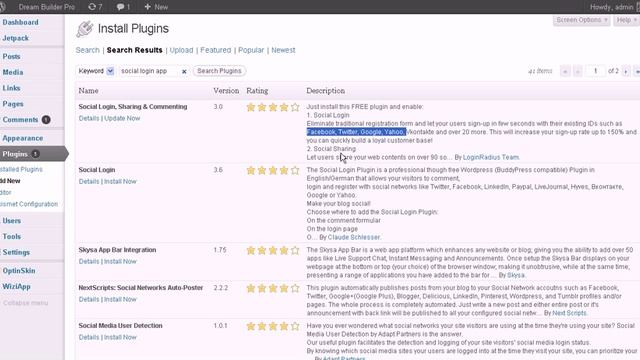
Task: Open Comments in sidebar
Action: pos(20,120)
